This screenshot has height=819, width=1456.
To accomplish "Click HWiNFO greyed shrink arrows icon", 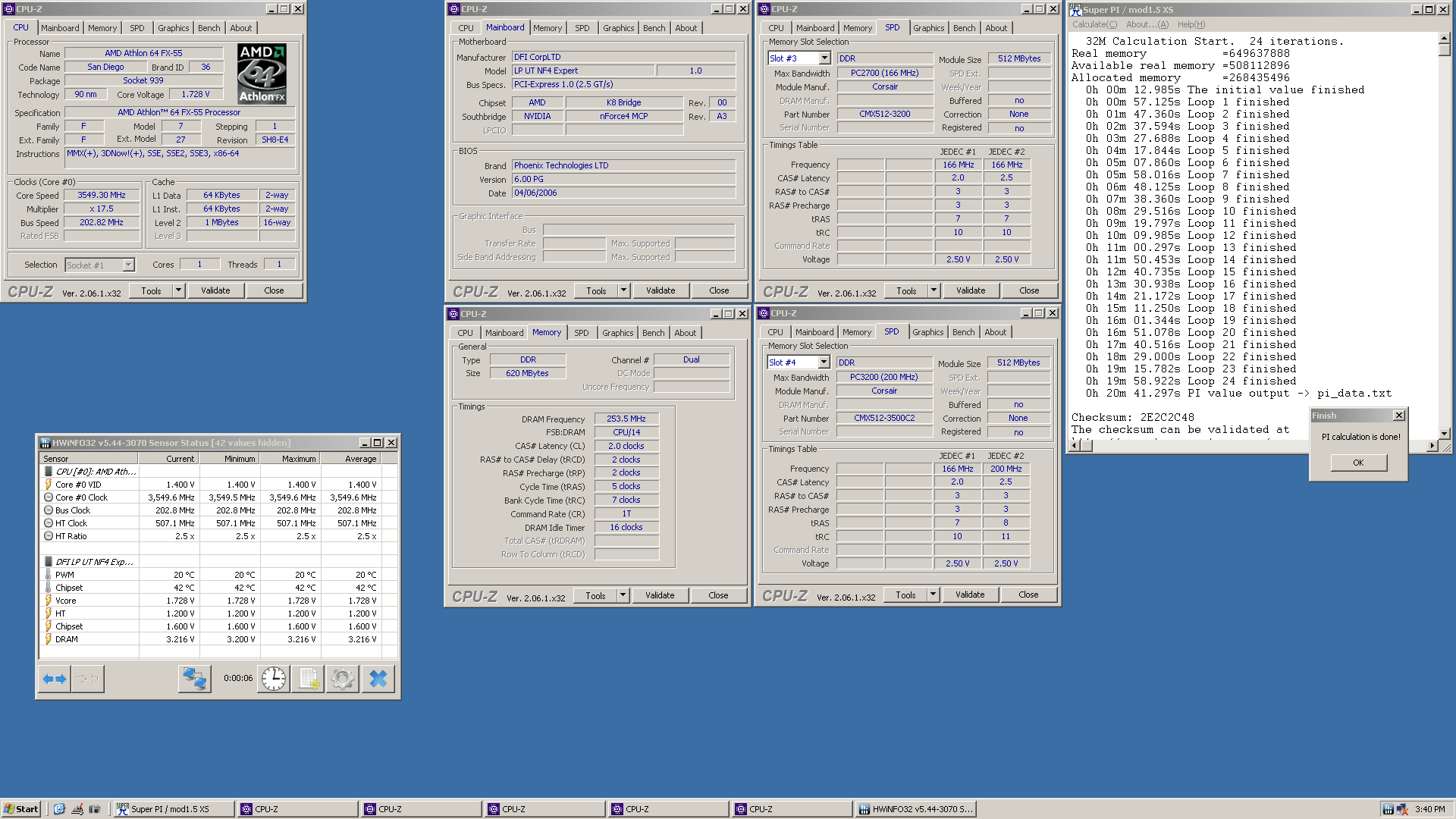I will pyautogui.click(x=88, y=679).
